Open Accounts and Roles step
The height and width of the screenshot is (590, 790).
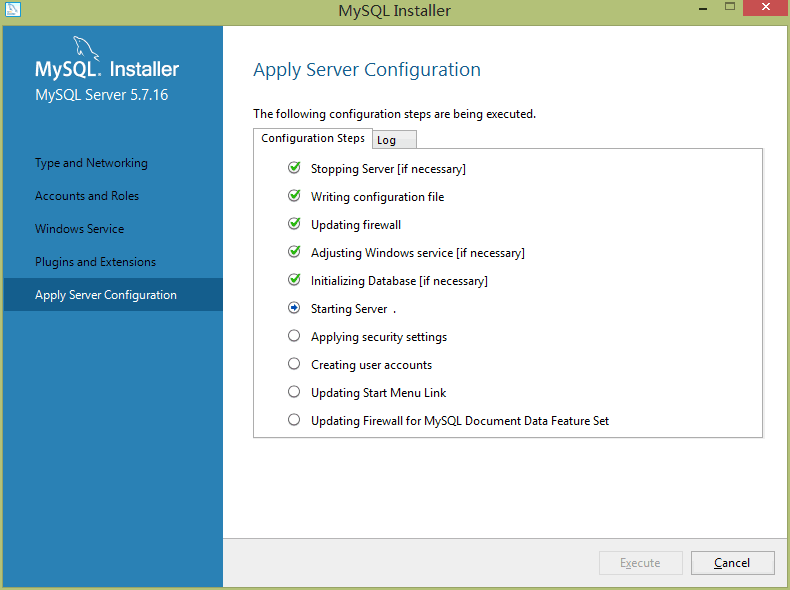[x=87, y=196]
